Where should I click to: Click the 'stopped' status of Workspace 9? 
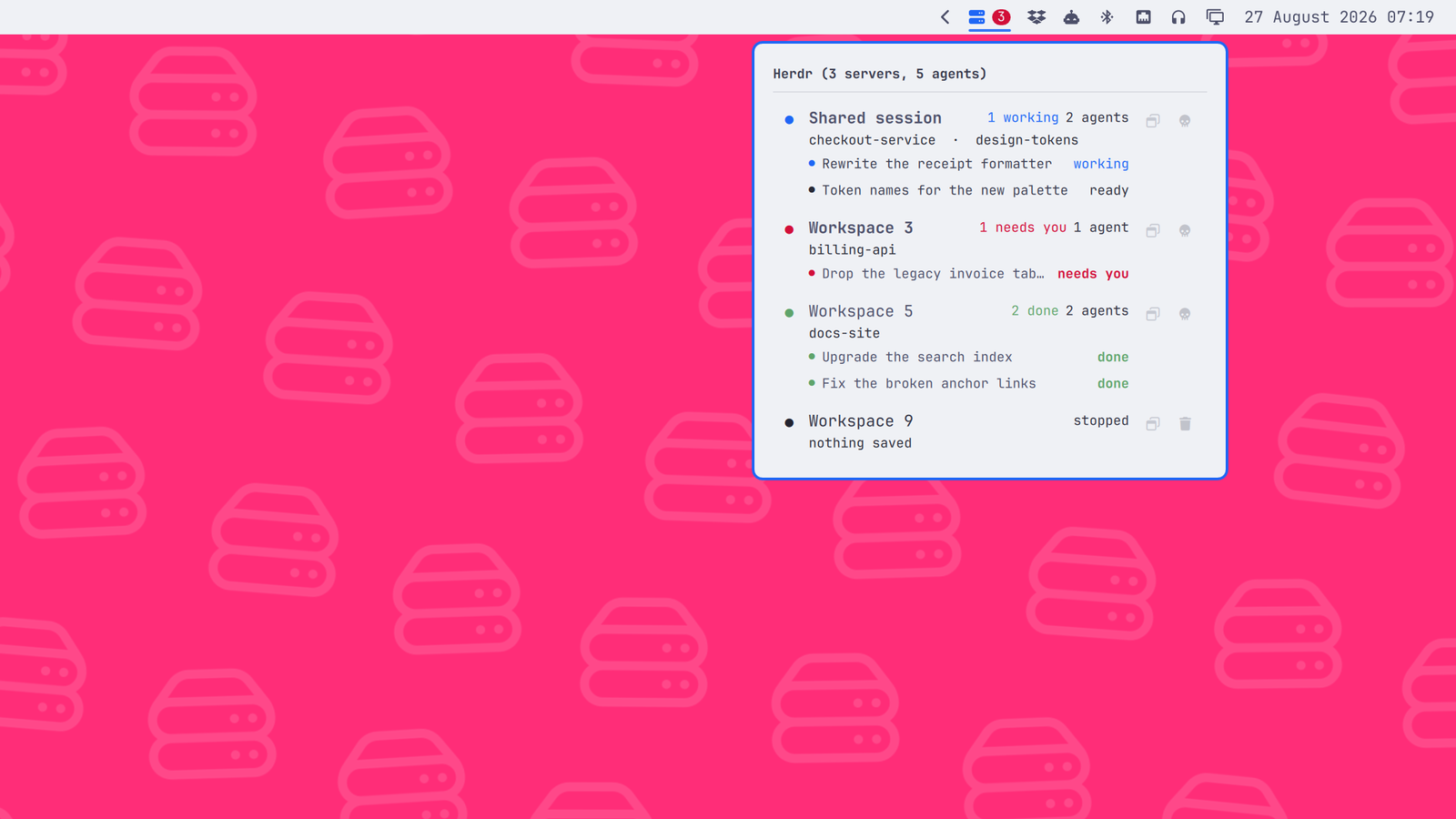[1101, 420]
